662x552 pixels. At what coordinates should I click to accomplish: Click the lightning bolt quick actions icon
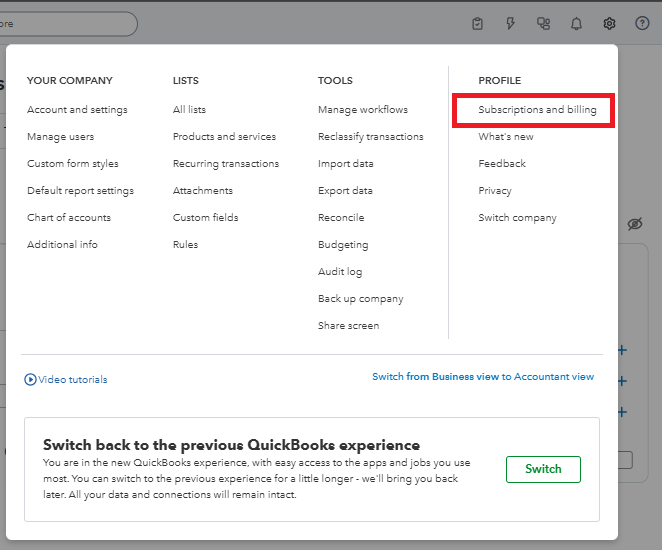point(511,24)
